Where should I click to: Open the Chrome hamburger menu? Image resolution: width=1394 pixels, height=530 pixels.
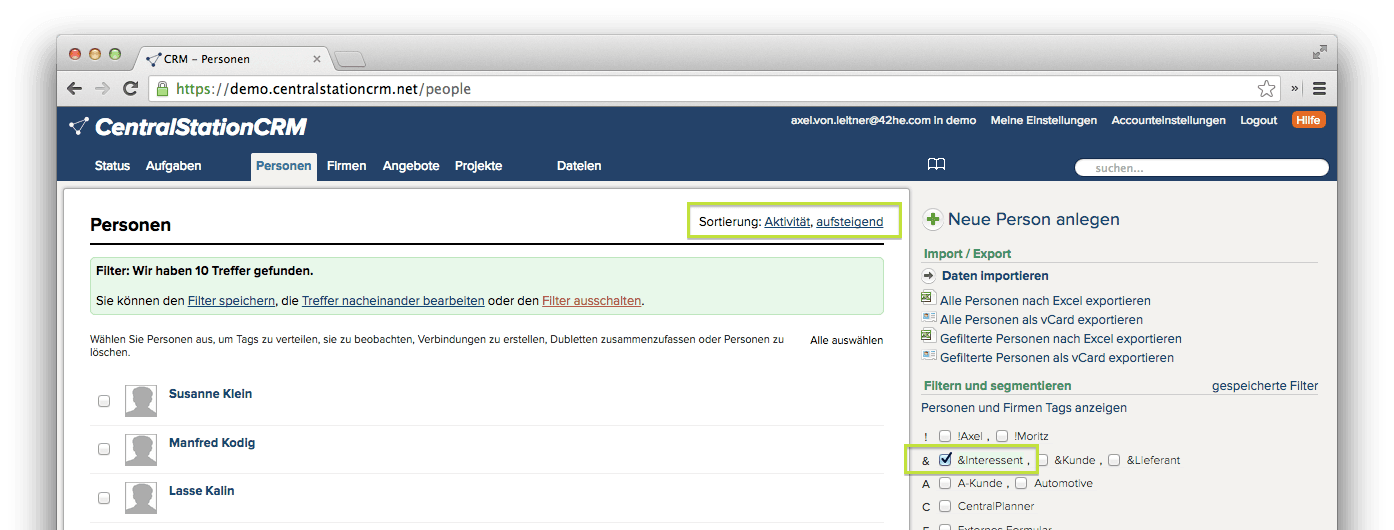(x=1319, y=89)
